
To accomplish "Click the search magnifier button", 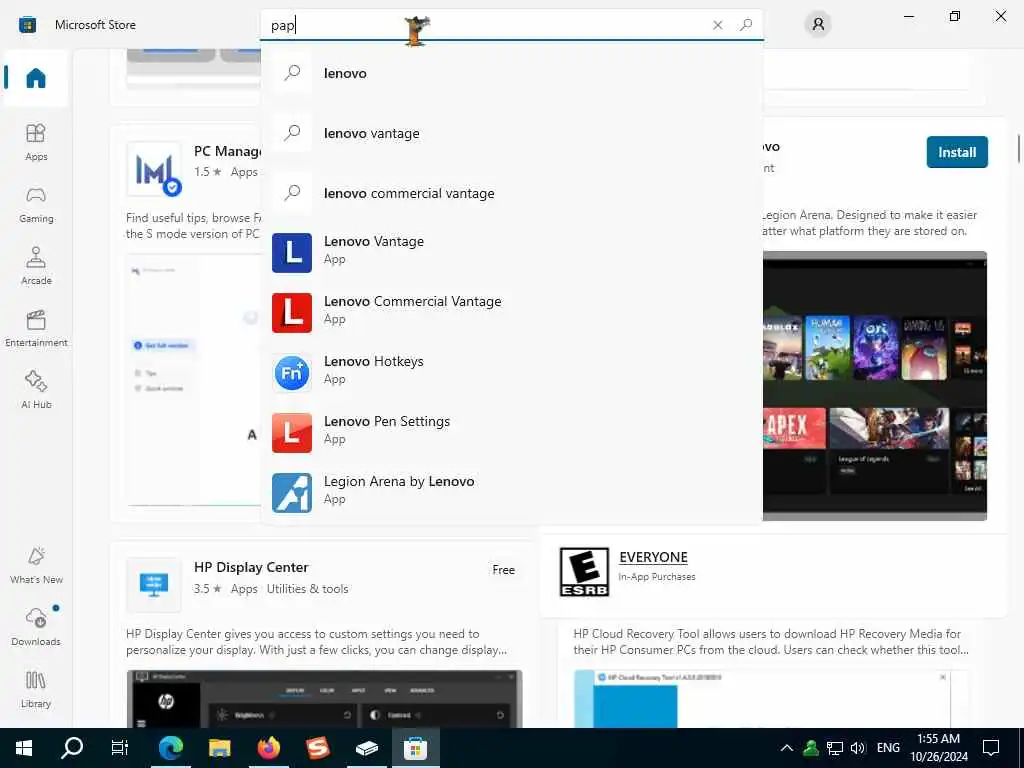I will pos(746,25).
